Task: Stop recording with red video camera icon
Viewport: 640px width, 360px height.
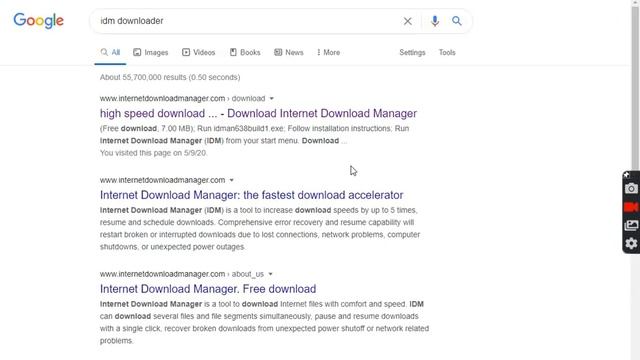Action: click(x=631, y=207)
